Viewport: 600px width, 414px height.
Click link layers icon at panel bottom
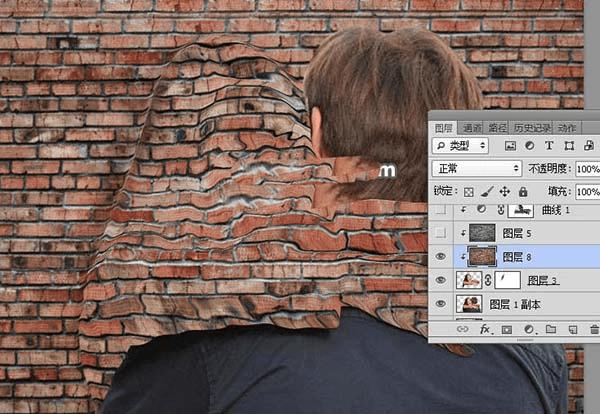click(463, 329)
